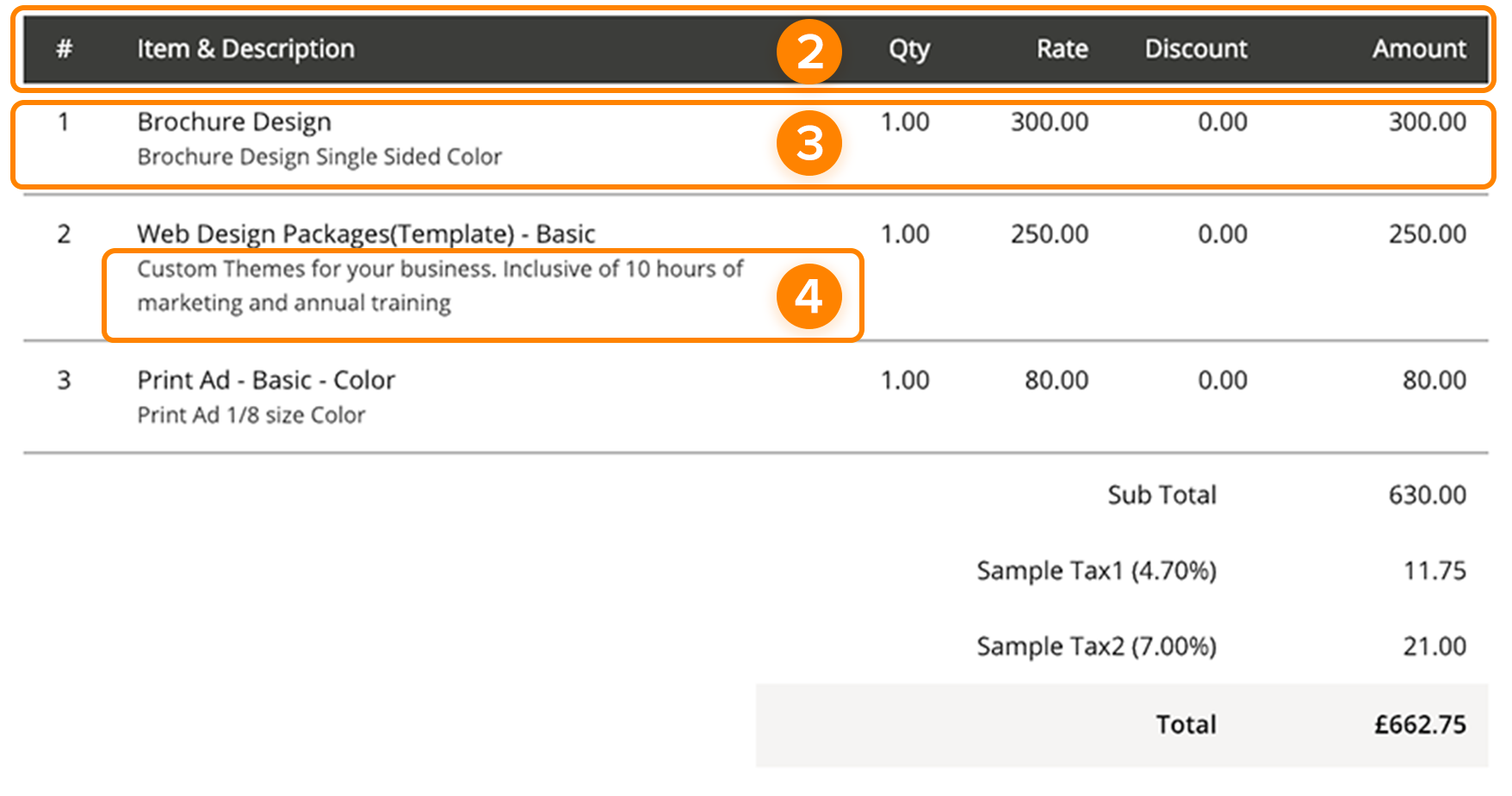
Task: Click the Custom Themes description text
Action: pyautogui.click(x=439, y=286)
